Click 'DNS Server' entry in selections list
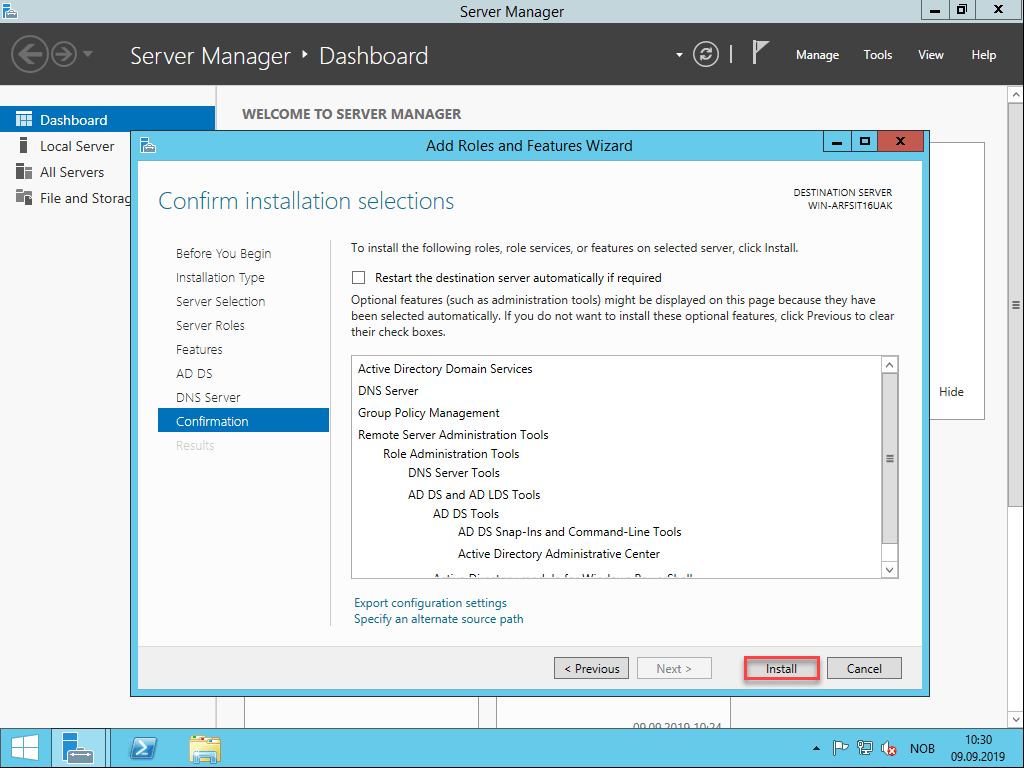 [388, 391]
